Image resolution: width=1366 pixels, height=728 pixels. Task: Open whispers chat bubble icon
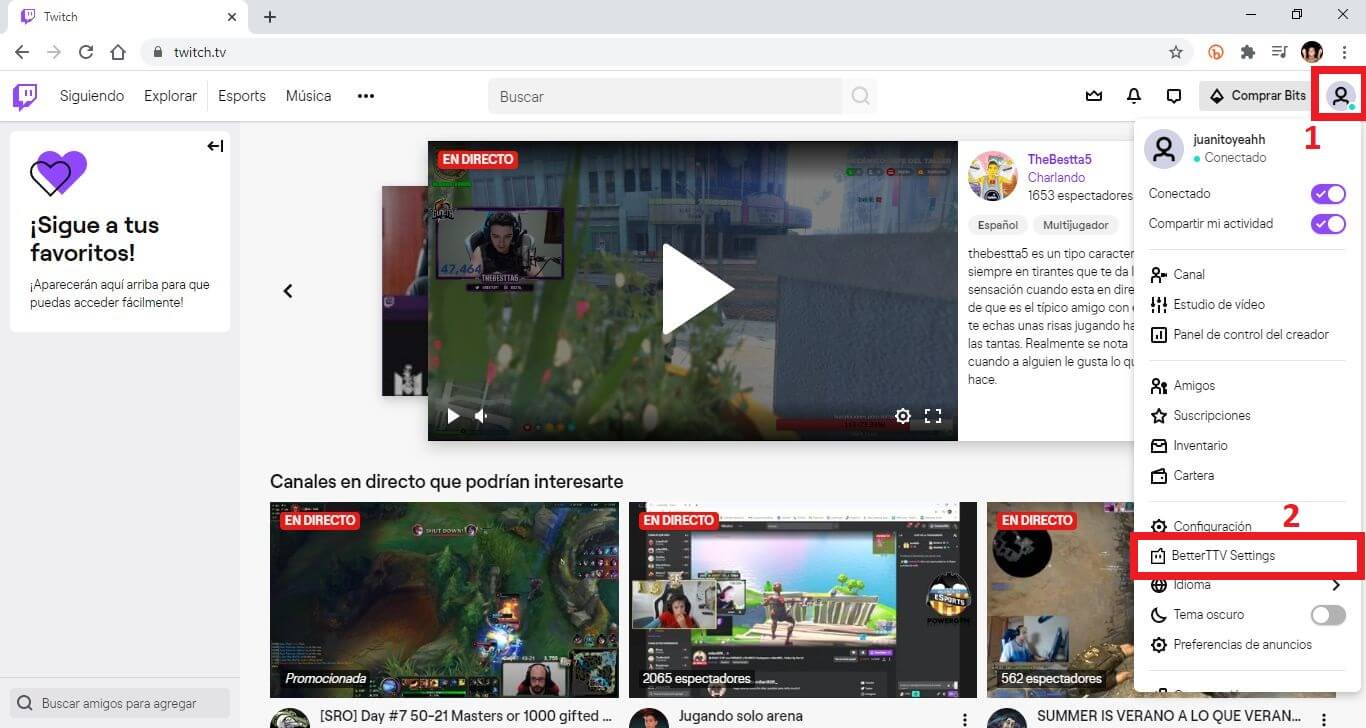pos(1174,96)
